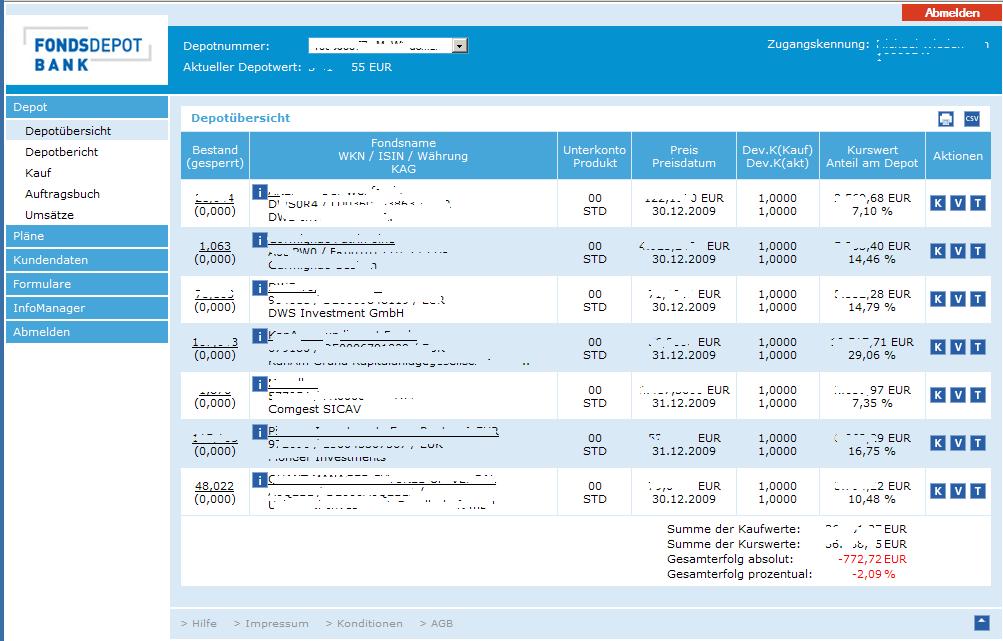Open the Pläne menu section
This screenshot has width=1003, height=641.
click(87, 236)
